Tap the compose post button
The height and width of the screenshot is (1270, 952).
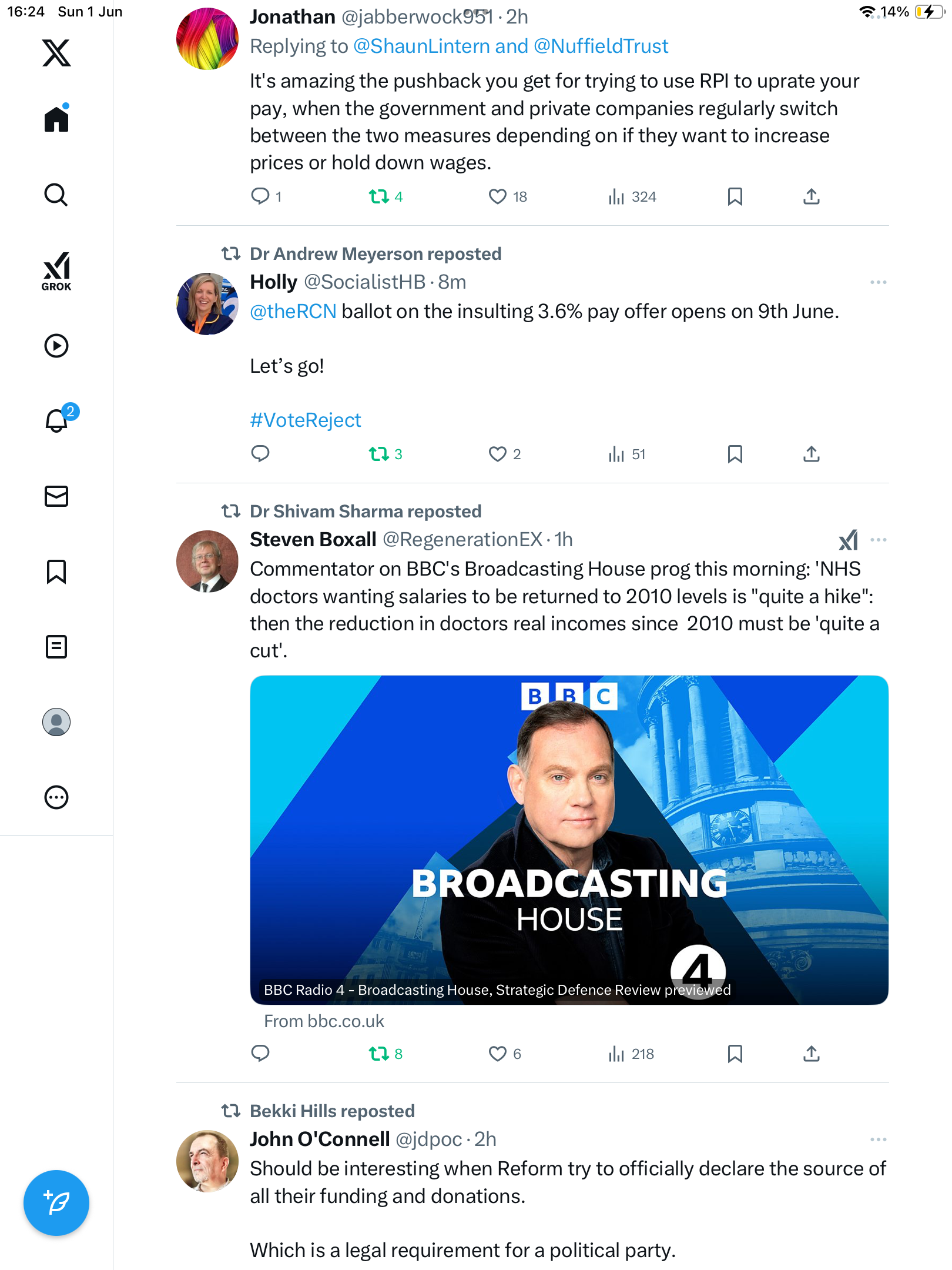56,1203
